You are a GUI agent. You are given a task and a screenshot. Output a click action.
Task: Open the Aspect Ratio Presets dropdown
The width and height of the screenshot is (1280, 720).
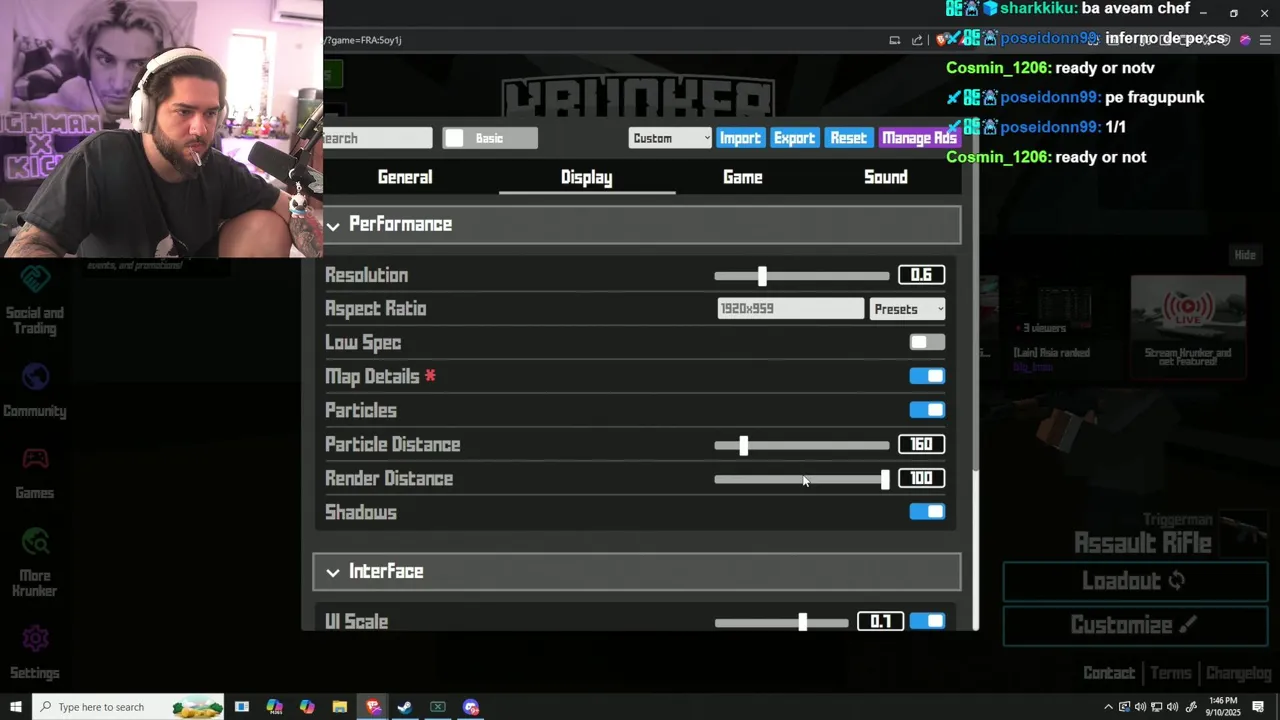(907, 309)
